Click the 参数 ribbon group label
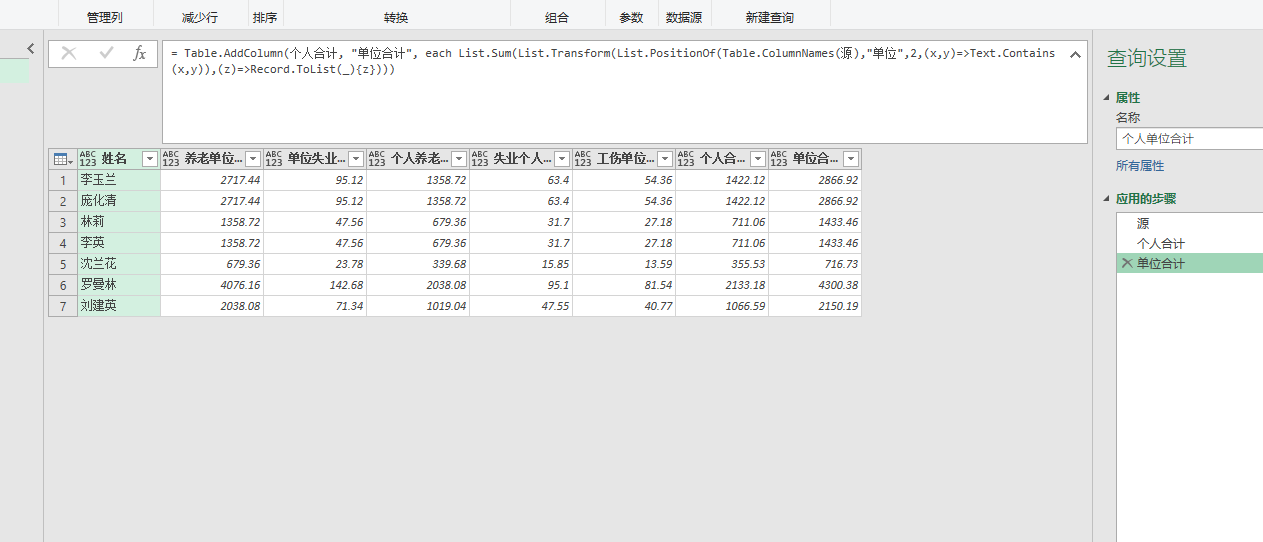This screenshot has height=542, width=1263. pos(631,18)
